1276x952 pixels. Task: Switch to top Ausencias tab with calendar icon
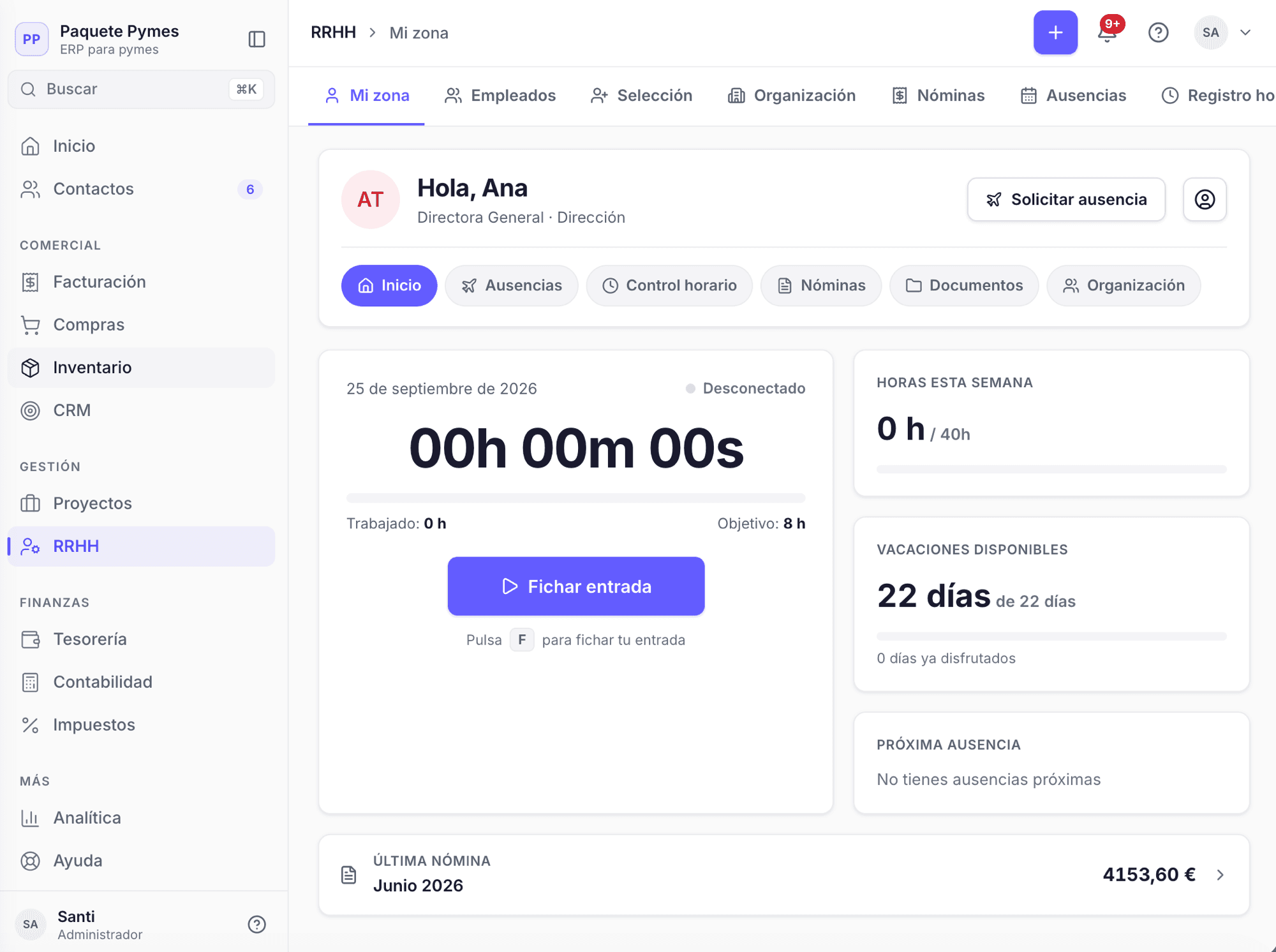pos(1073,96)
